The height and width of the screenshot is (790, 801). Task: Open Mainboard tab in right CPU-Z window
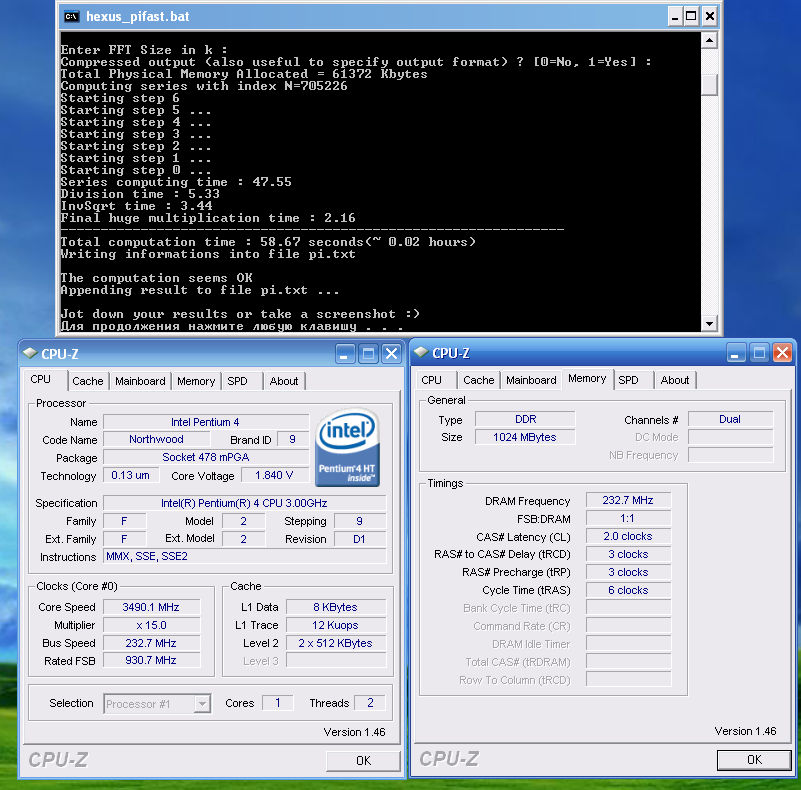click(531, 380)
